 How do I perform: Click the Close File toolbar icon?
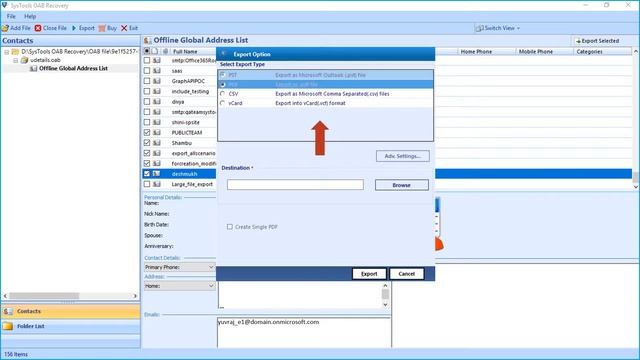click(x=38, y=28)
